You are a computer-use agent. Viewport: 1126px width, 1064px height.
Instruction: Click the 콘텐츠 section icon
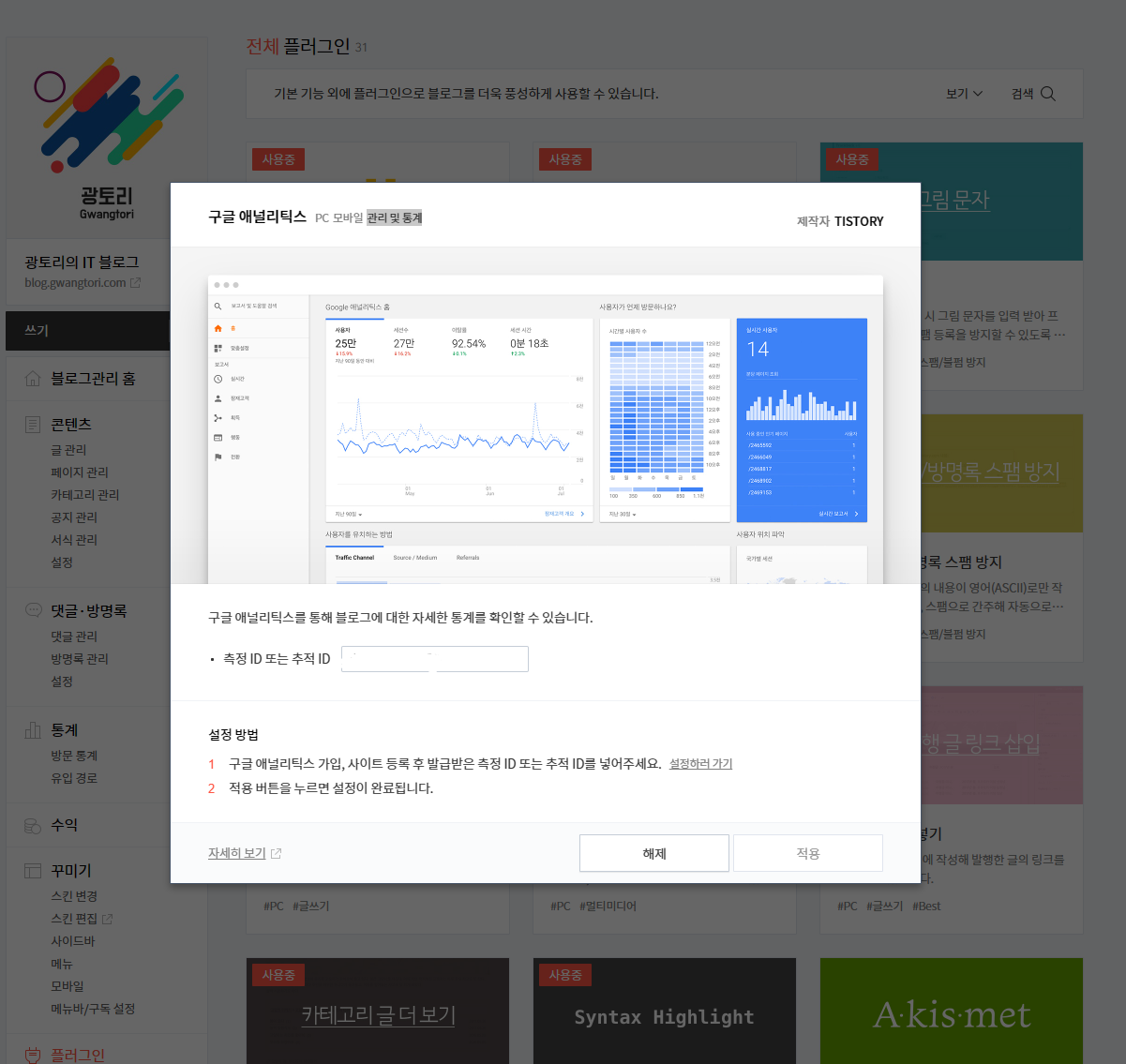[x=33, y=425]
